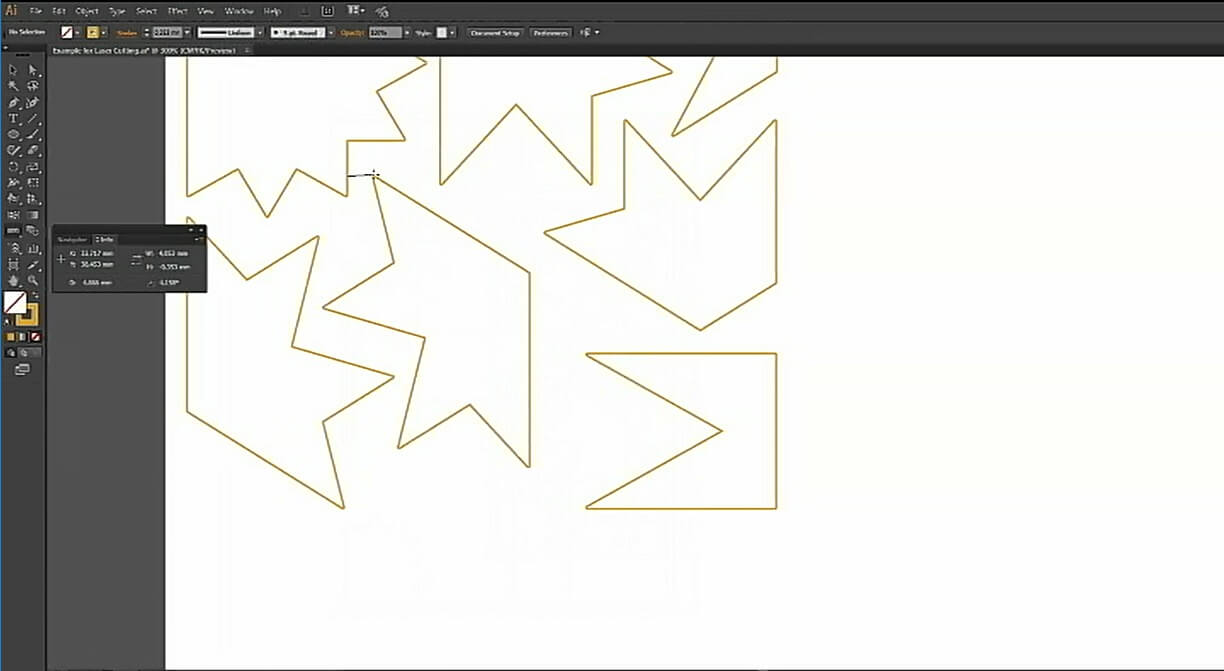Viewport: 1224px width, 671px height.
Task: Change the screen mode
Action: (22, 369)
